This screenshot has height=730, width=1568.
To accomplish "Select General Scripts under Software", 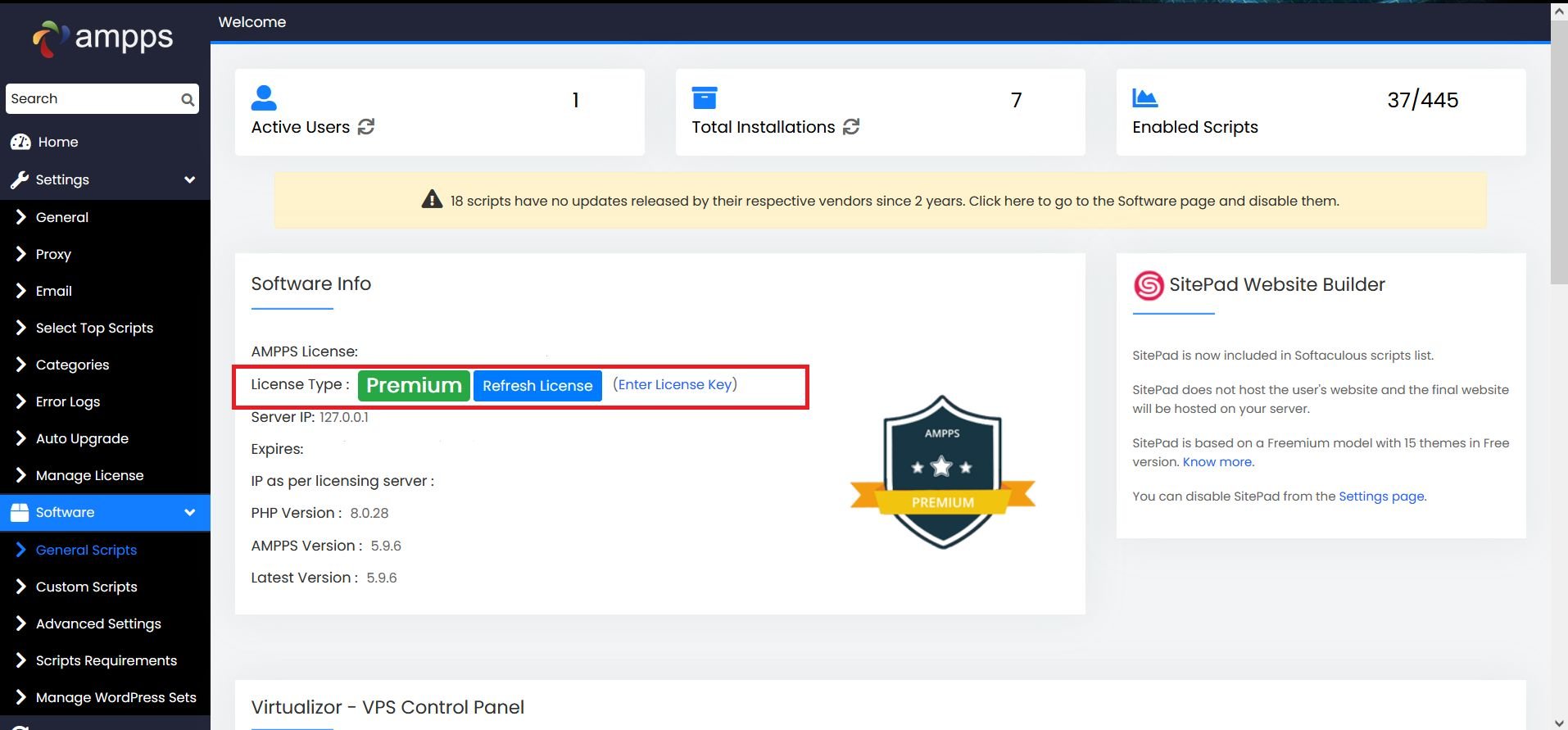I will point(86,551).
